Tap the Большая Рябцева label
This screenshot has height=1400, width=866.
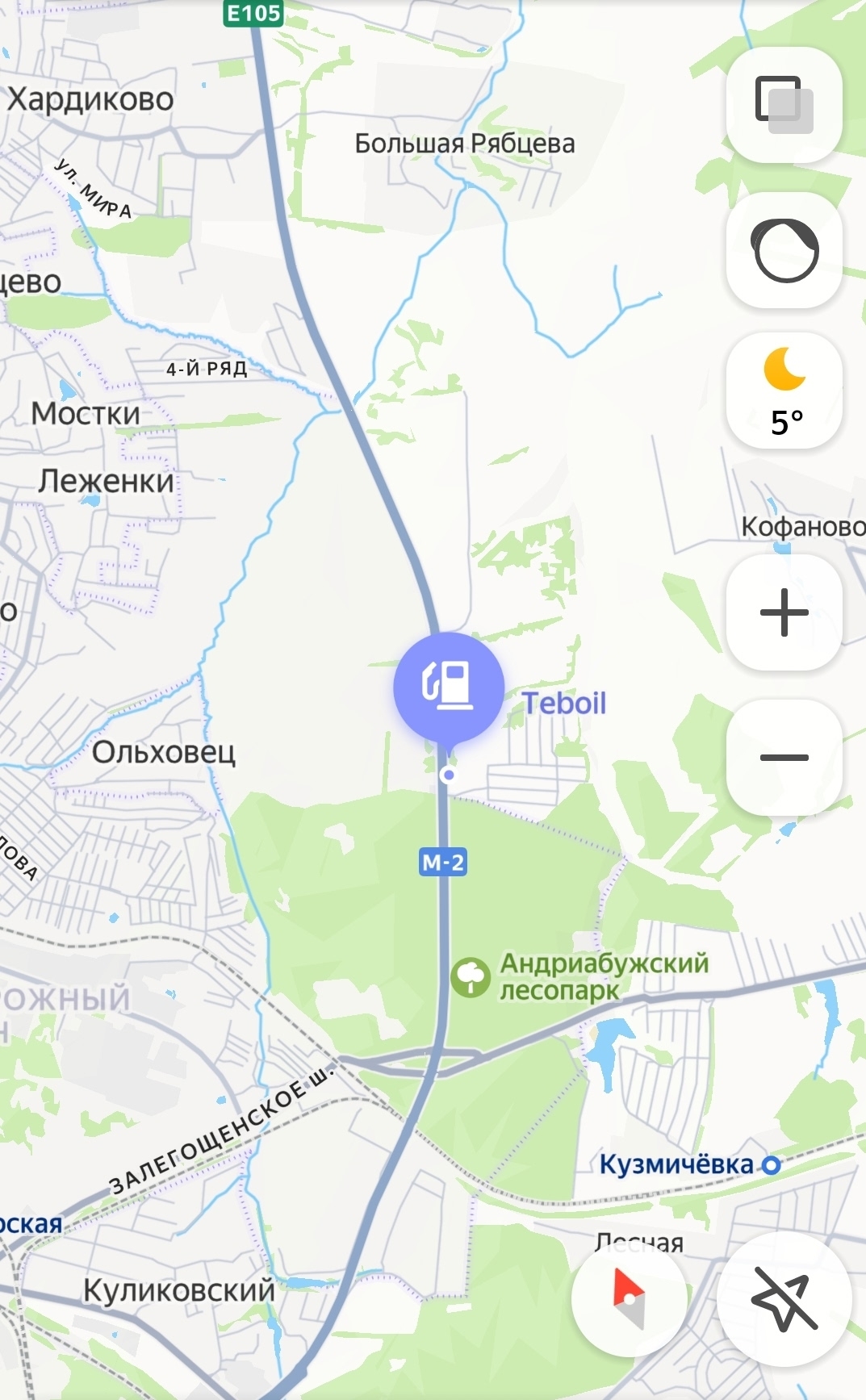(465, 144)
